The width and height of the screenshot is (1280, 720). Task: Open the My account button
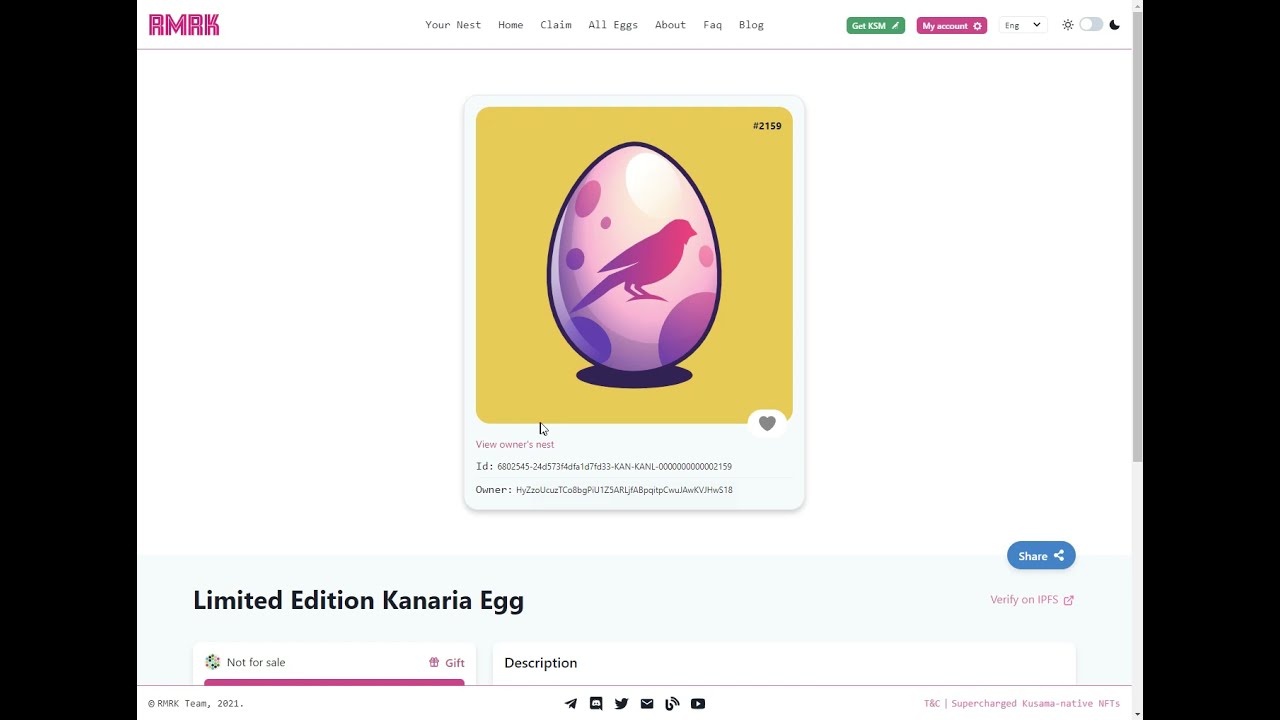tap(951, 26)
